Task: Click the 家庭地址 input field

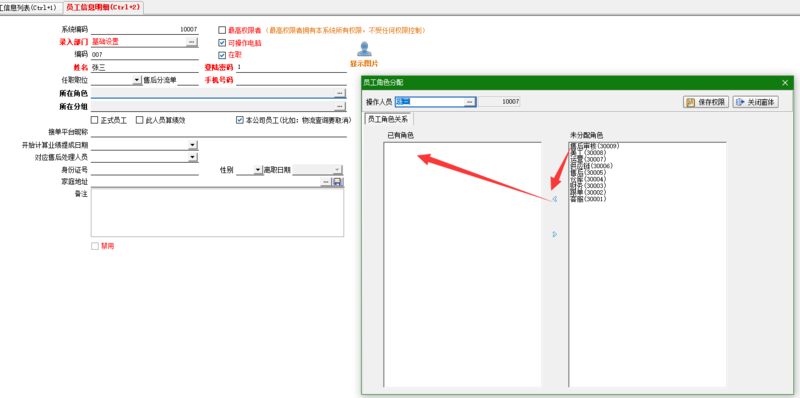Action: coord(205,182)
